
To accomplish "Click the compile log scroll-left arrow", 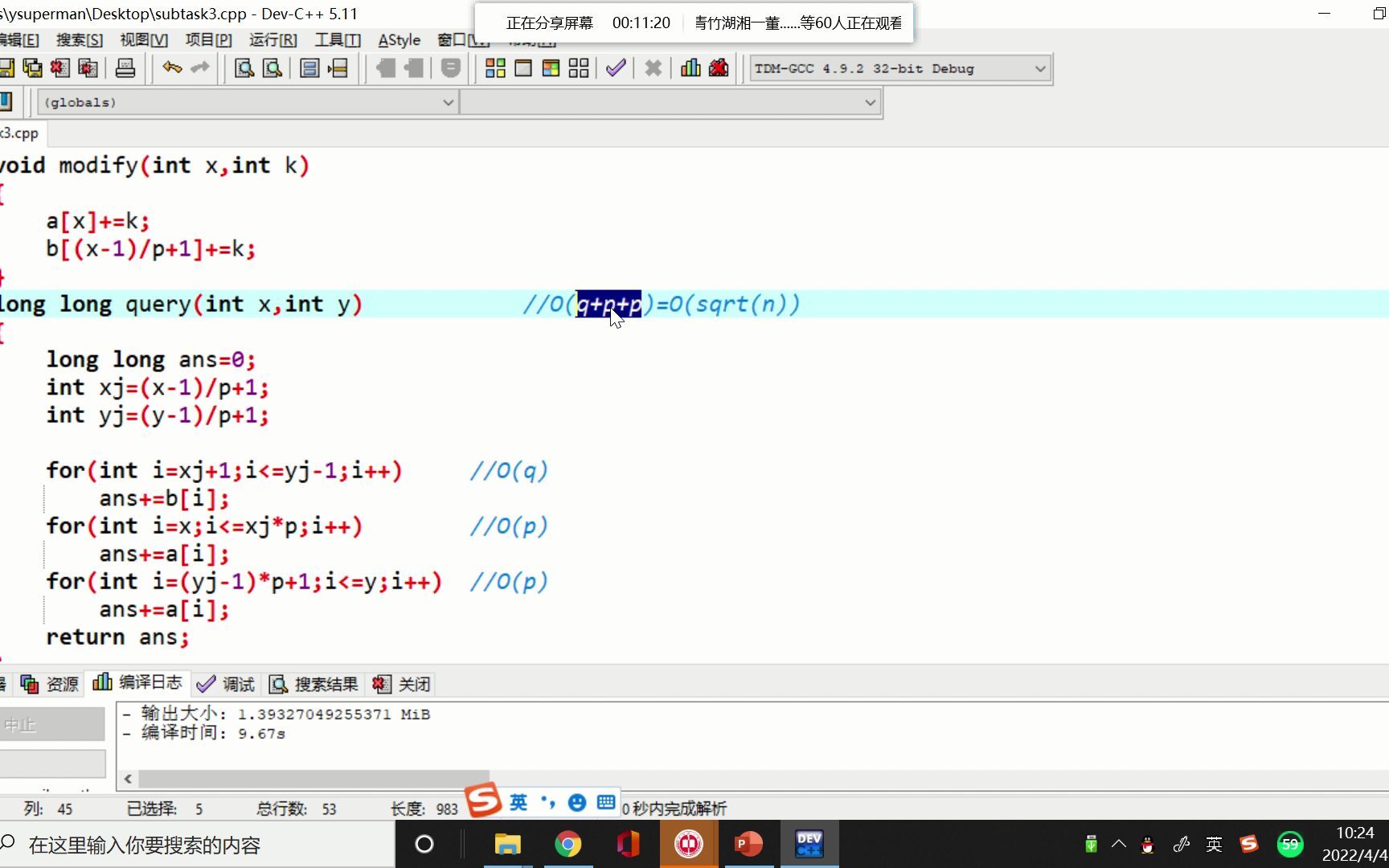I will (128, 778).
